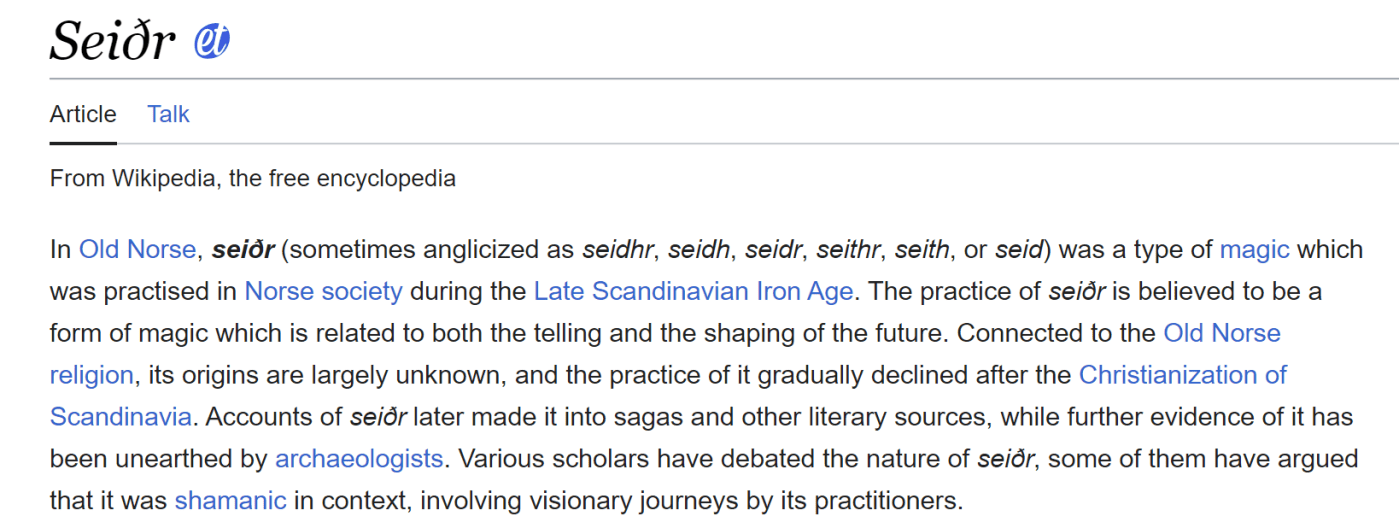Open the 'shamanic' hyperlink
Image resolution: width=1399 pixels, height=528 pixels.
tap(230, 499)
